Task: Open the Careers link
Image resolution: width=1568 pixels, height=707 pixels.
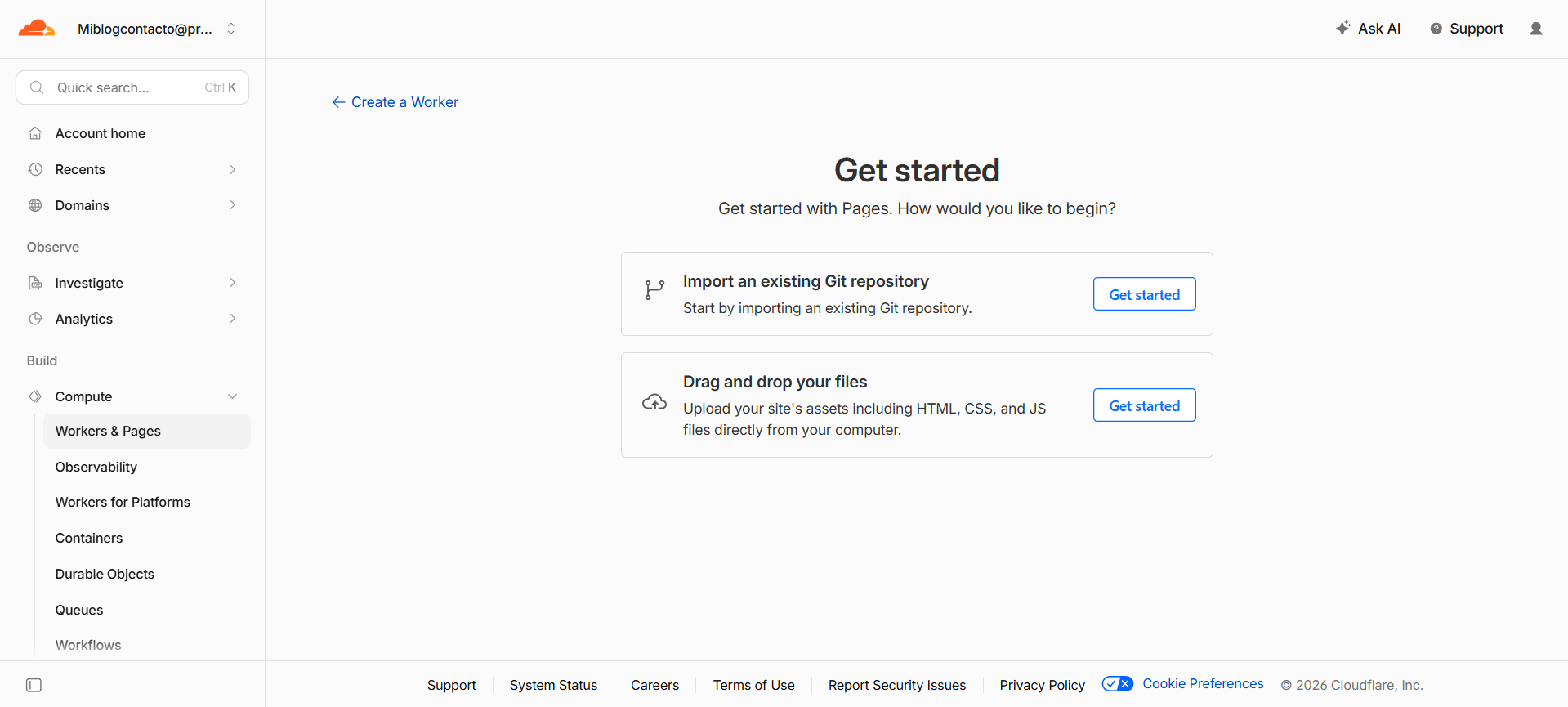Action: click(654, 685)
